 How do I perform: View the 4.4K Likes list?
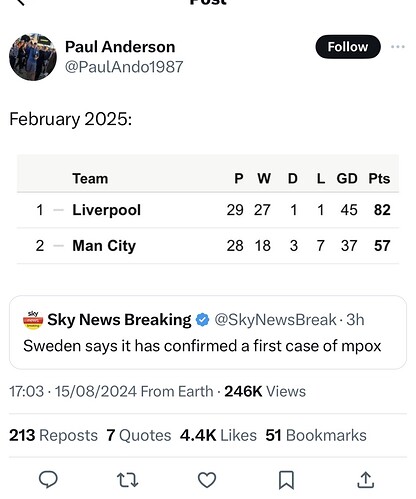218,435
